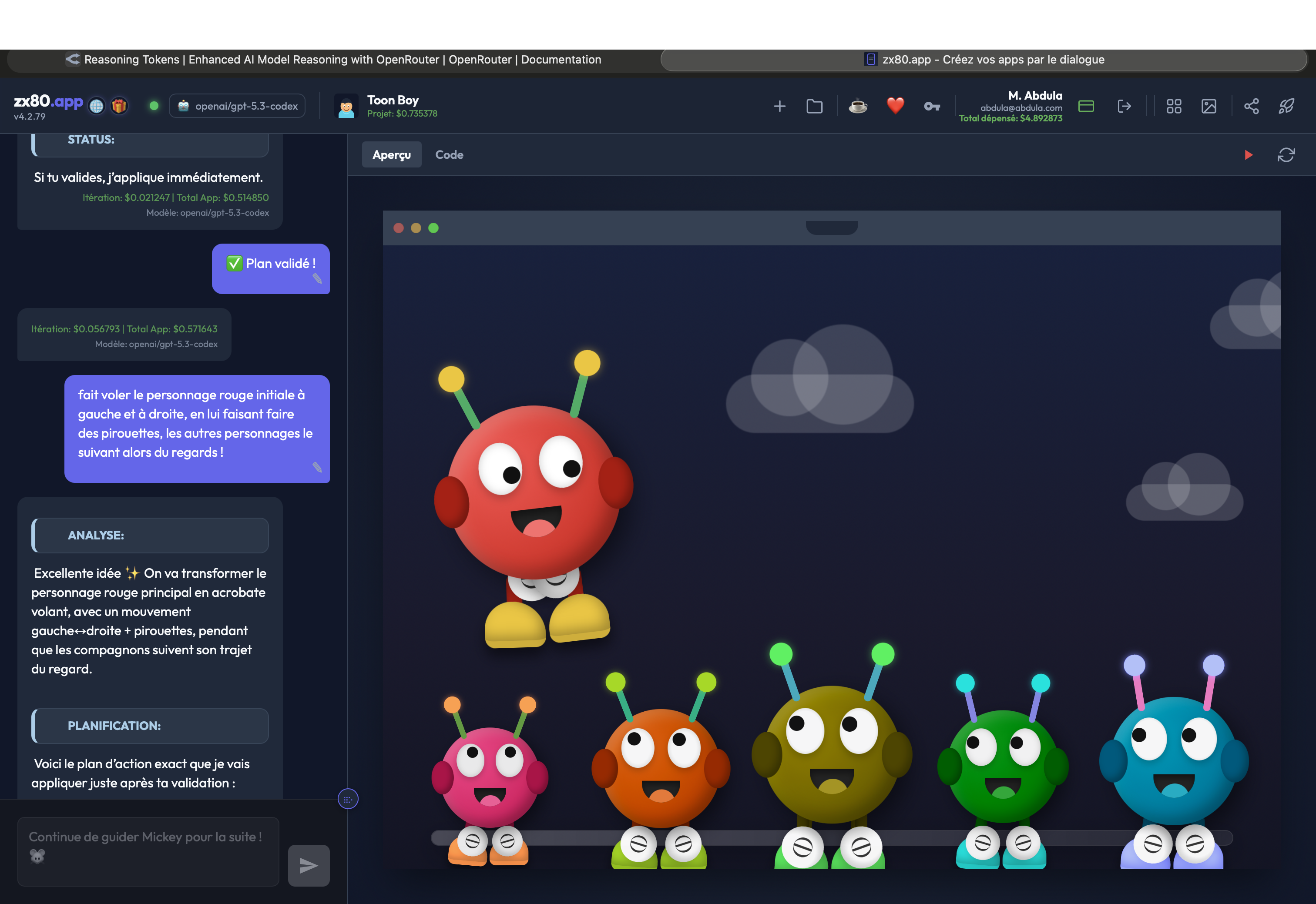Image resolution: width=1316 pixels, height=904 pixels.
Task: Edit the 'Plan validé !' message pencil
Action: pyautogui.click(x=317, y=279)
